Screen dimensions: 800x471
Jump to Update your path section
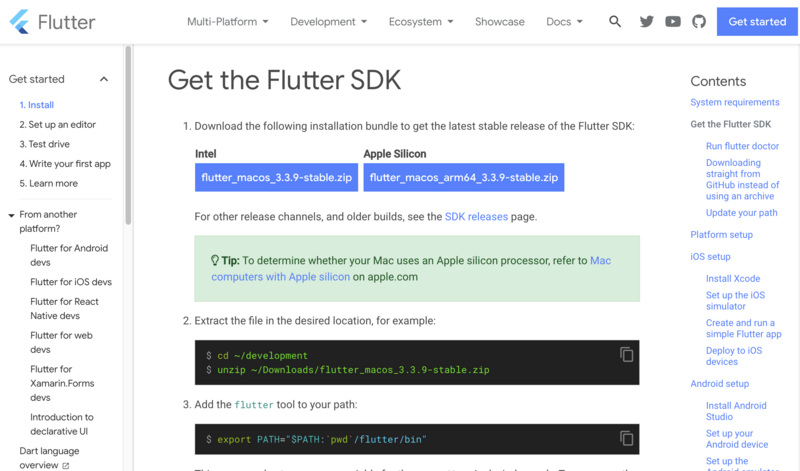click(741, 213)
